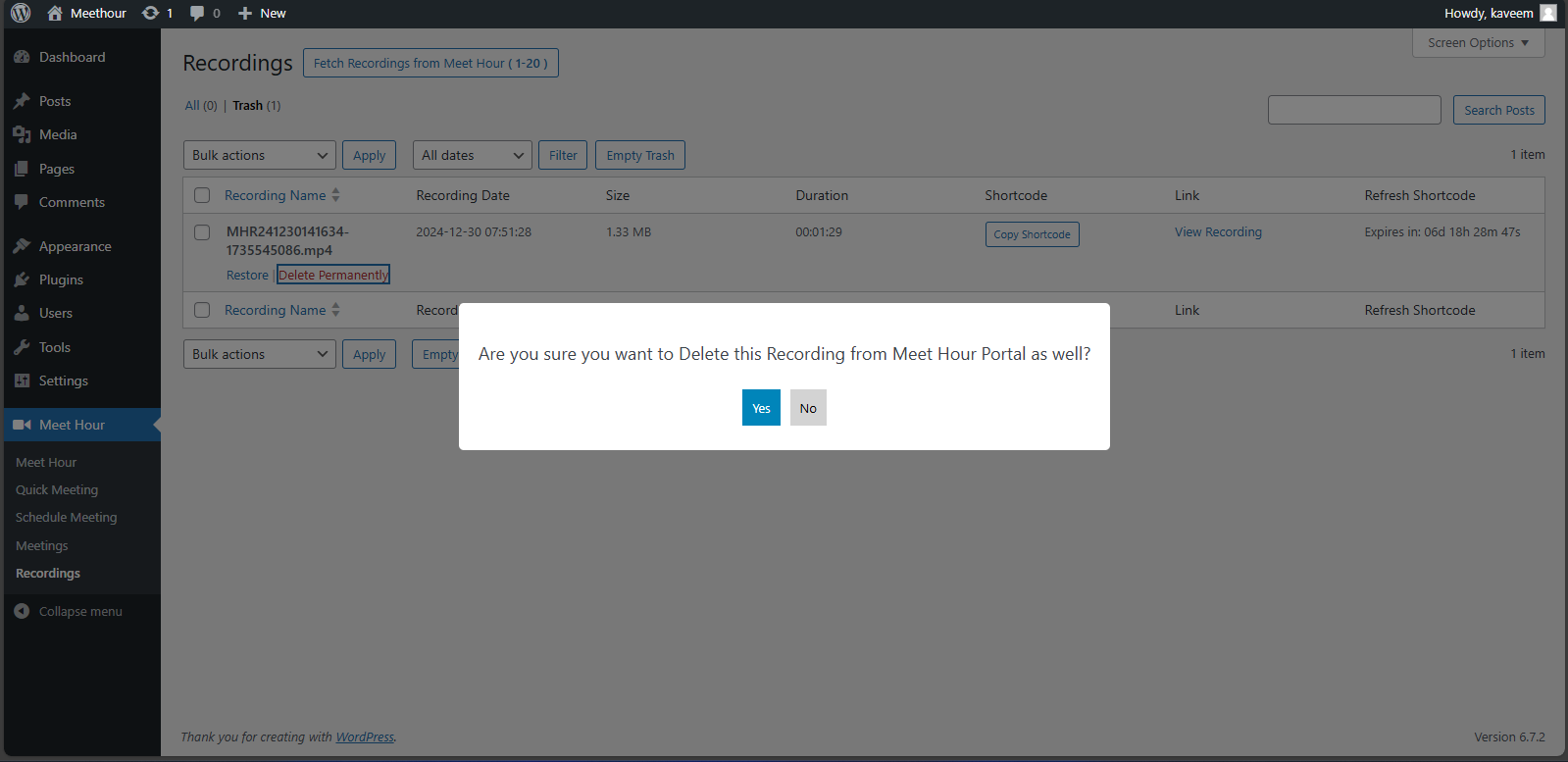Click the Collapse menu arrow icon
Screen dimensions: 1568x762
point(22,611)
